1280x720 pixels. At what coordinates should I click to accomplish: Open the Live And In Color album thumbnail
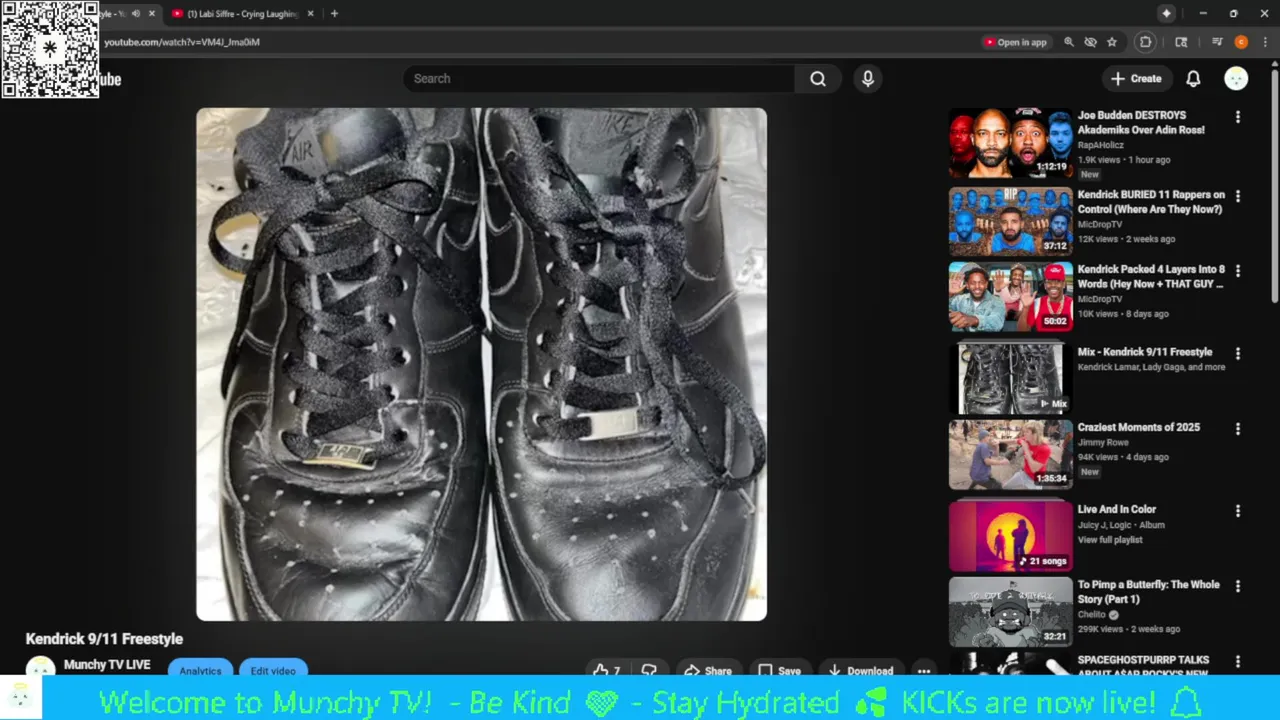click(x=1010, y=536)
